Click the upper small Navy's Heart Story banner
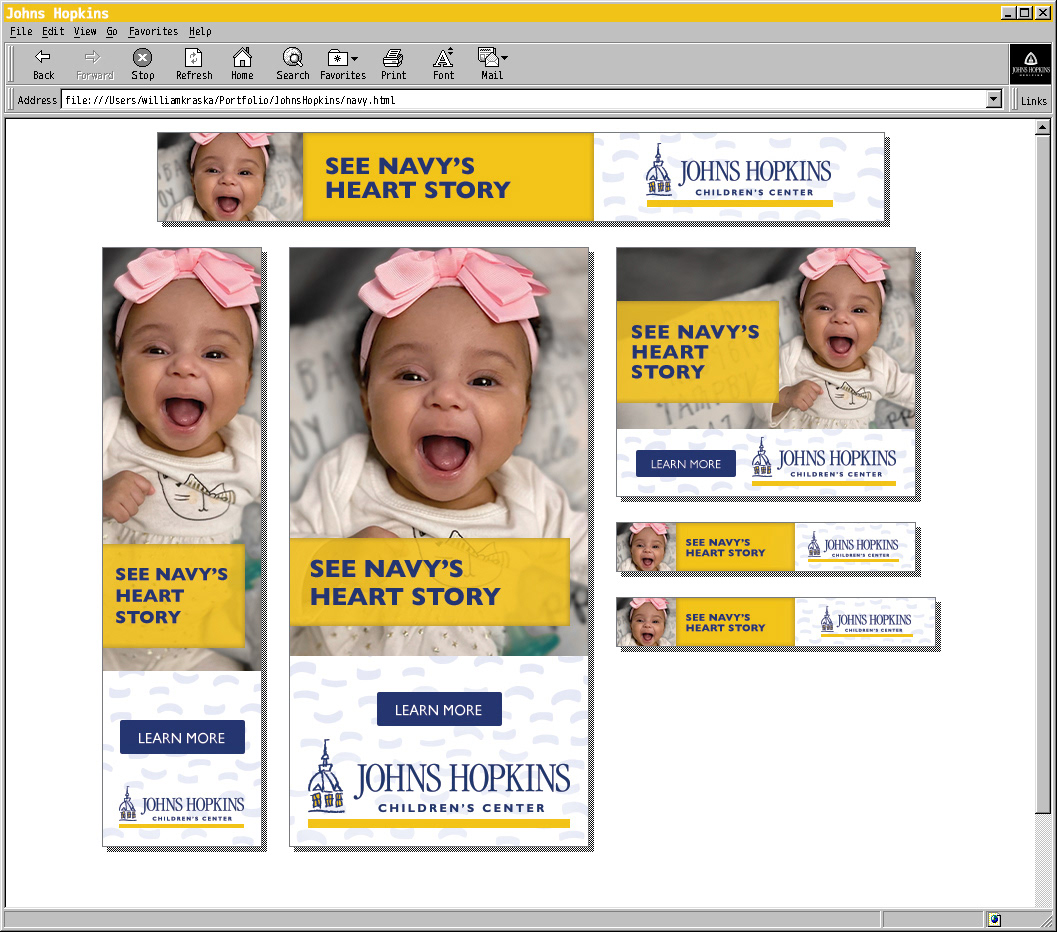The height and width of the screenshot is (932, 1057). pos(766,547)
